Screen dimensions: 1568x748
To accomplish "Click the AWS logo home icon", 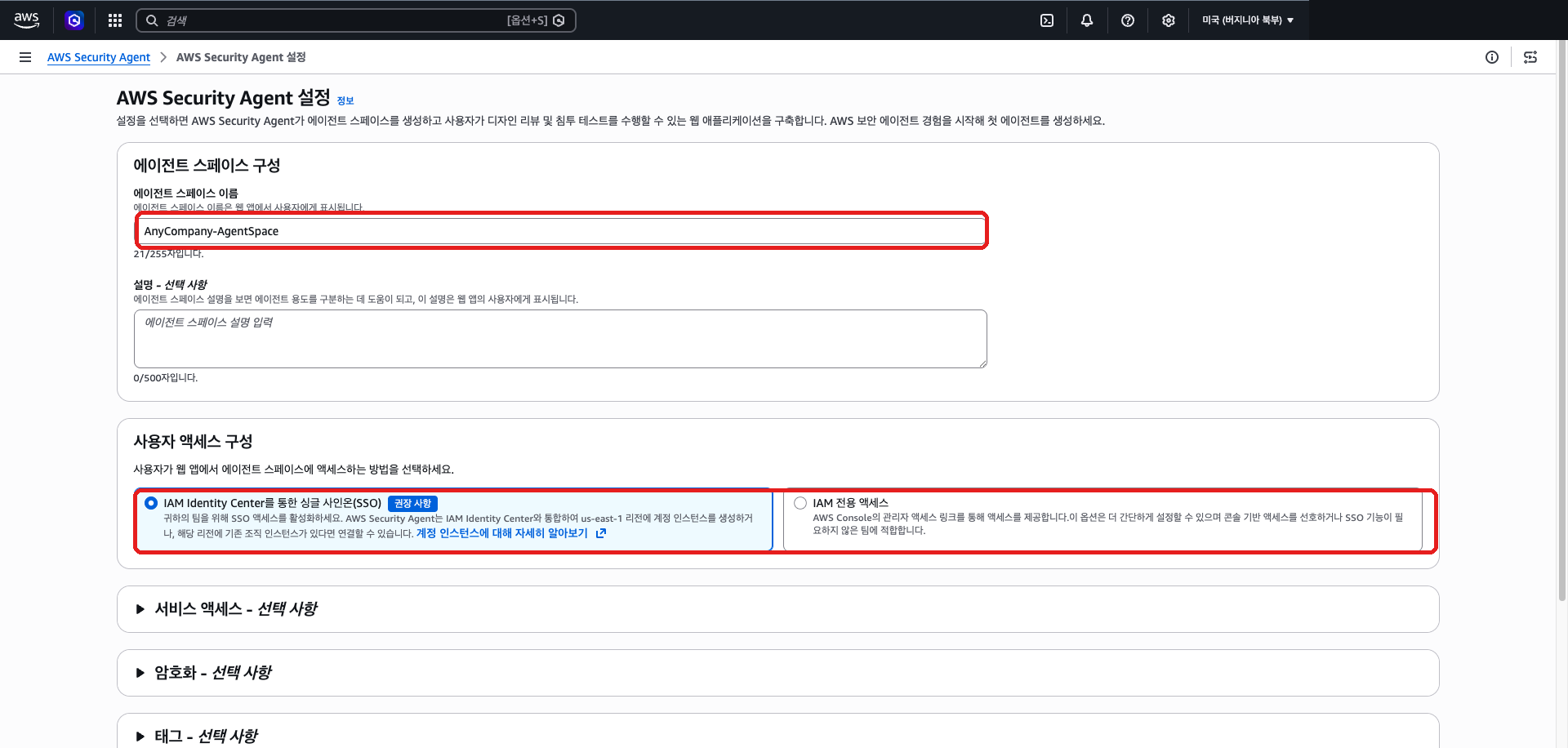I will point(26,20).
